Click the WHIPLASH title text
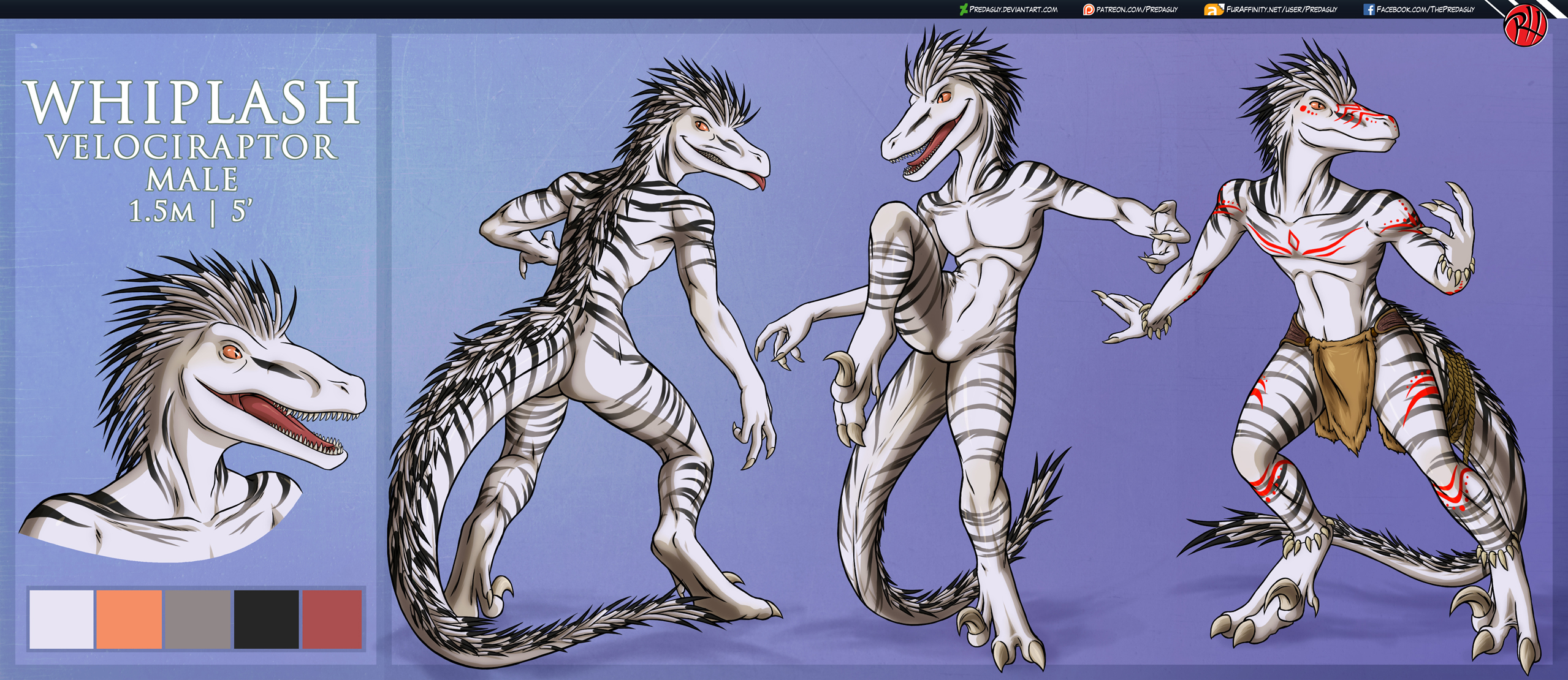Image resolution: width=1568 pixels, height=680 pixels. click(x=192, y=103)
